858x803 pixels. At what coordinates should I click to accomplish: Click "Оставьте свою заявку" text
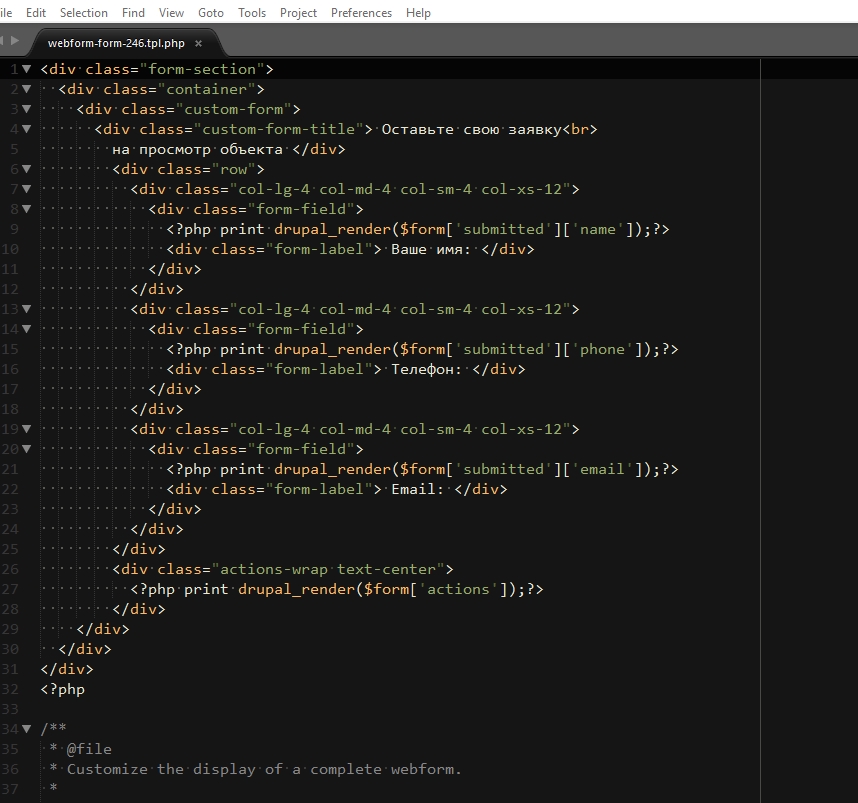471,129
